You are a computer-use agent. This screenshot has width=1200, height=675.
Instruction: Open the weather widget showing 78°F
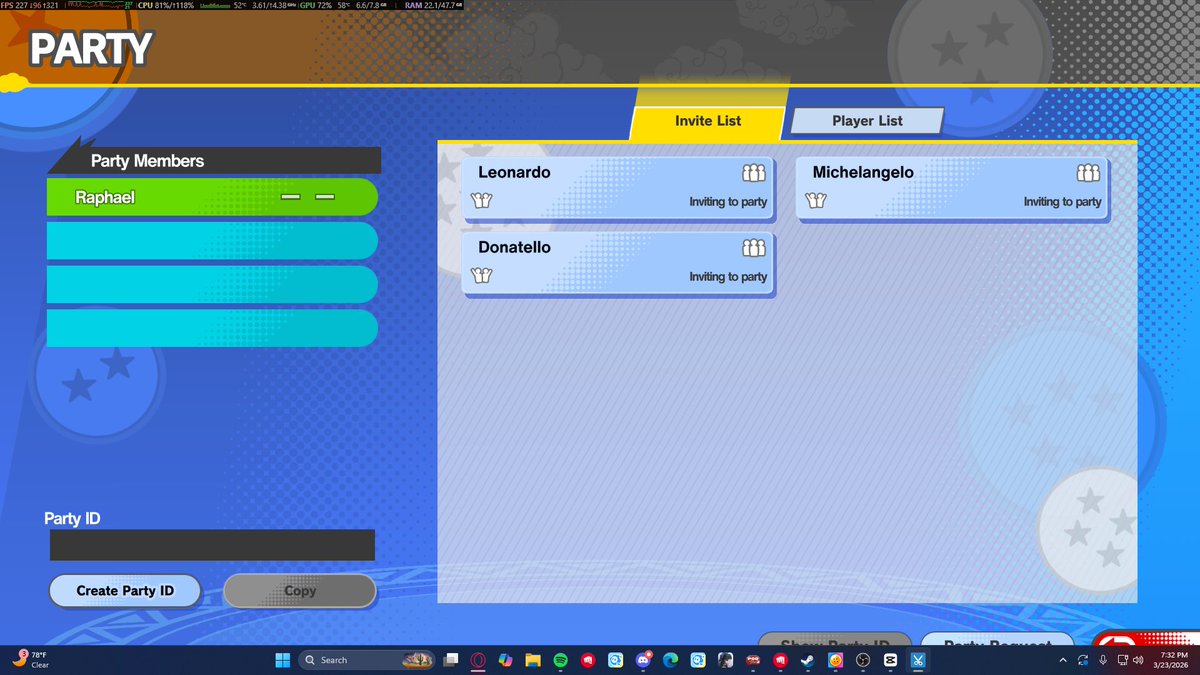(x=30, y=659)
